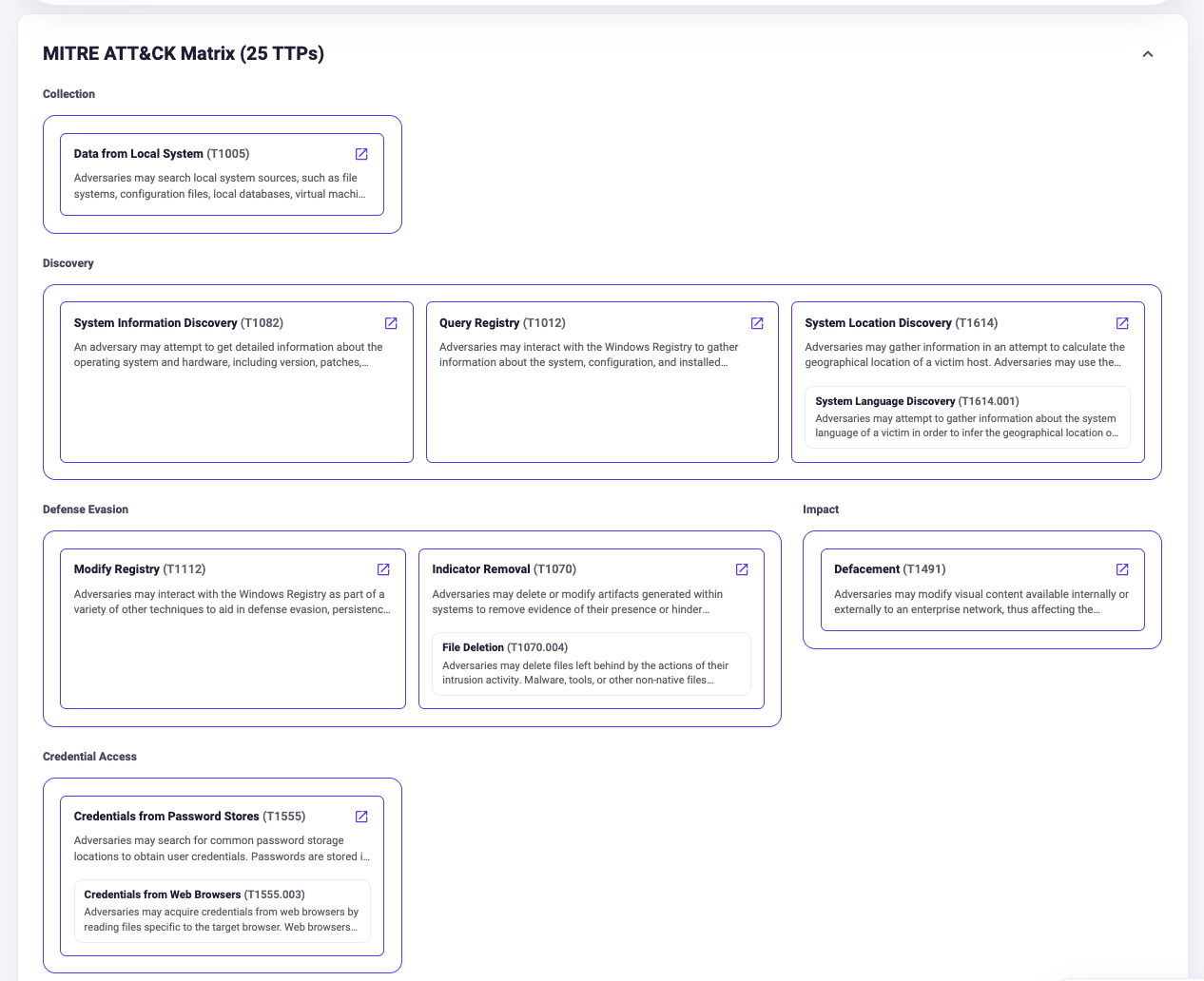Open Credentials from Password Stores link icon
The width and height of the screenshot is (1204, 981).
361,817
